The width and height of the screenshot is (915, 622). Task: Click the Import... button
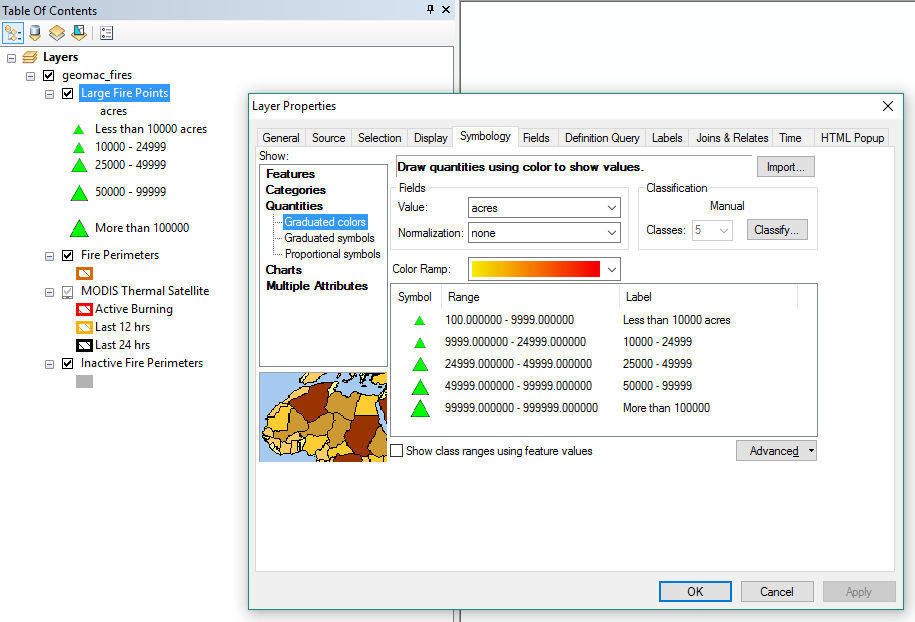click(x=785, y=167)
